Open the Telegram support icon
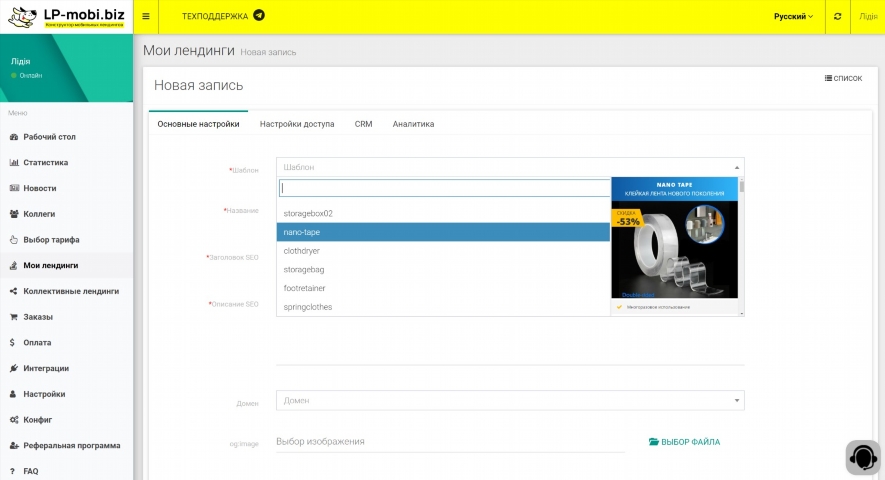 259,16
